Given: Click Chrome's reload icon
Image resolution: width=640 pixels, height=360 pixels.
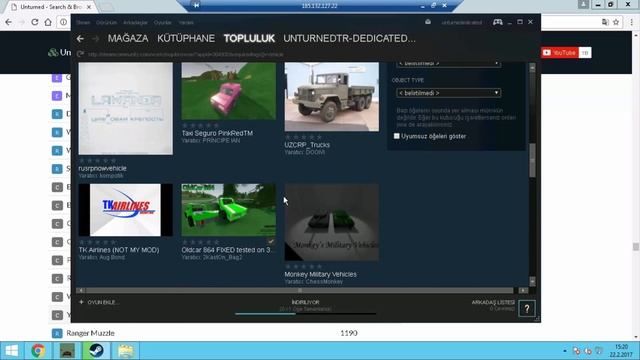Looking at the screenshot, I should pos(35,22).
